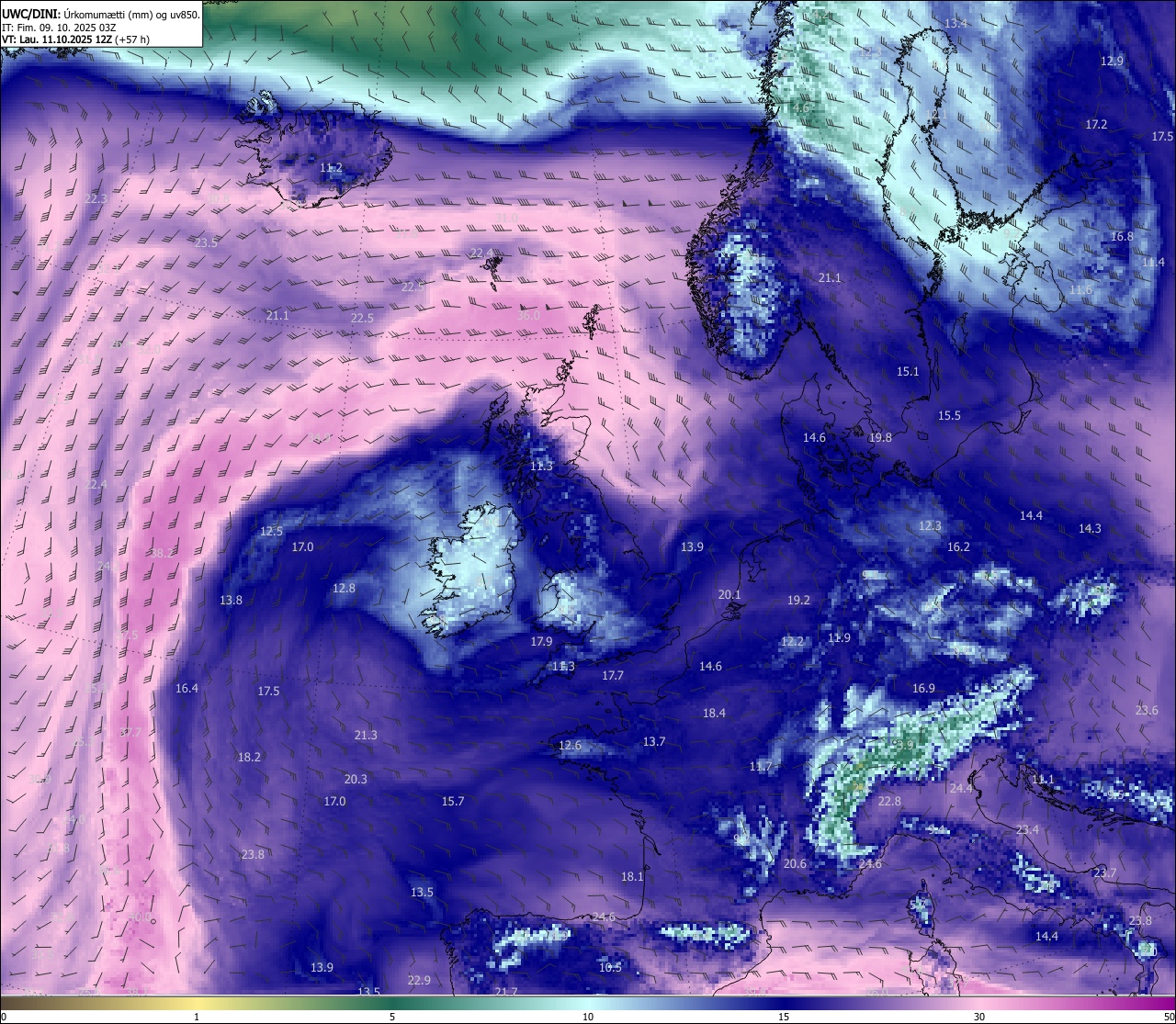
Task: Click the valid time line 'VT: Lau. 11.10.2025 12Z (+57 h)'
Action: pyautogui.click(x=75, y=39)
